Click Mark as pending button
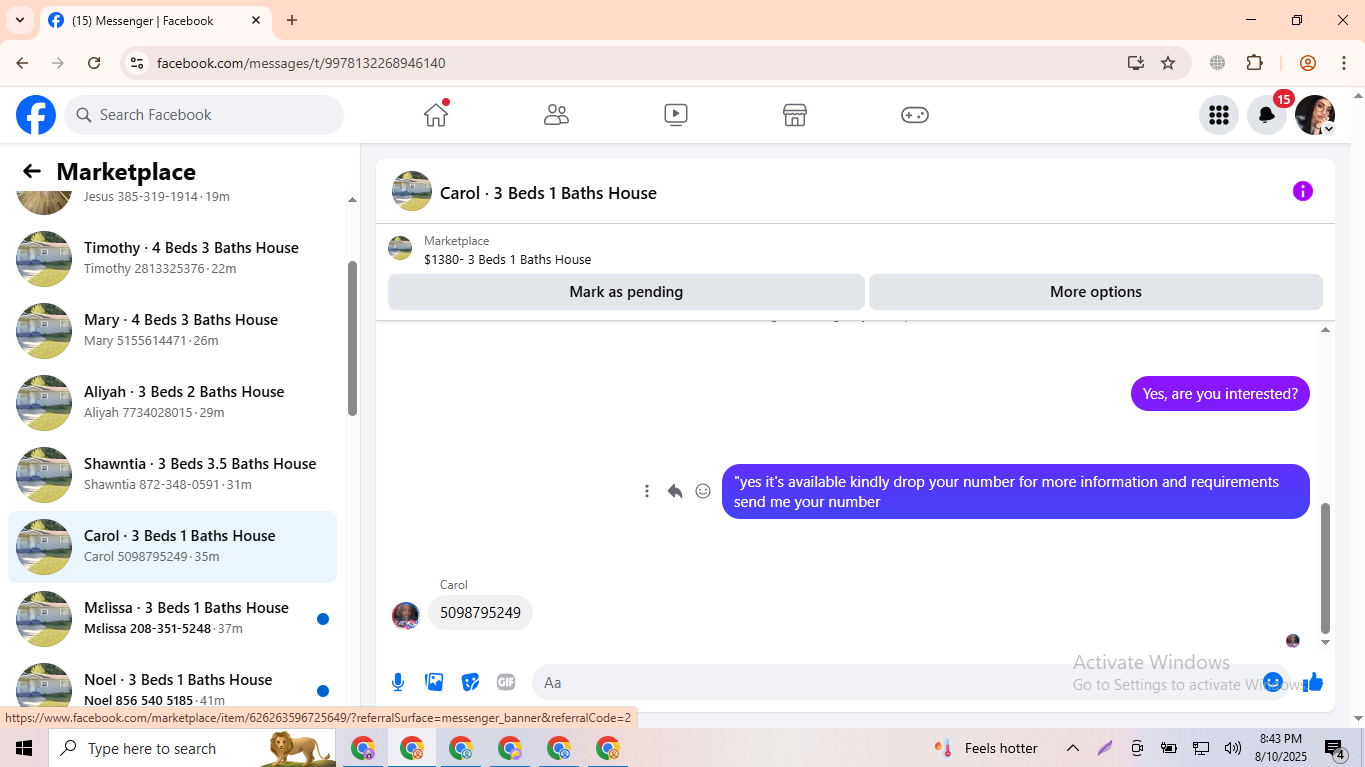Image resolution: width=1365 pixels, height=767 pixels. [x=626, y=292]
